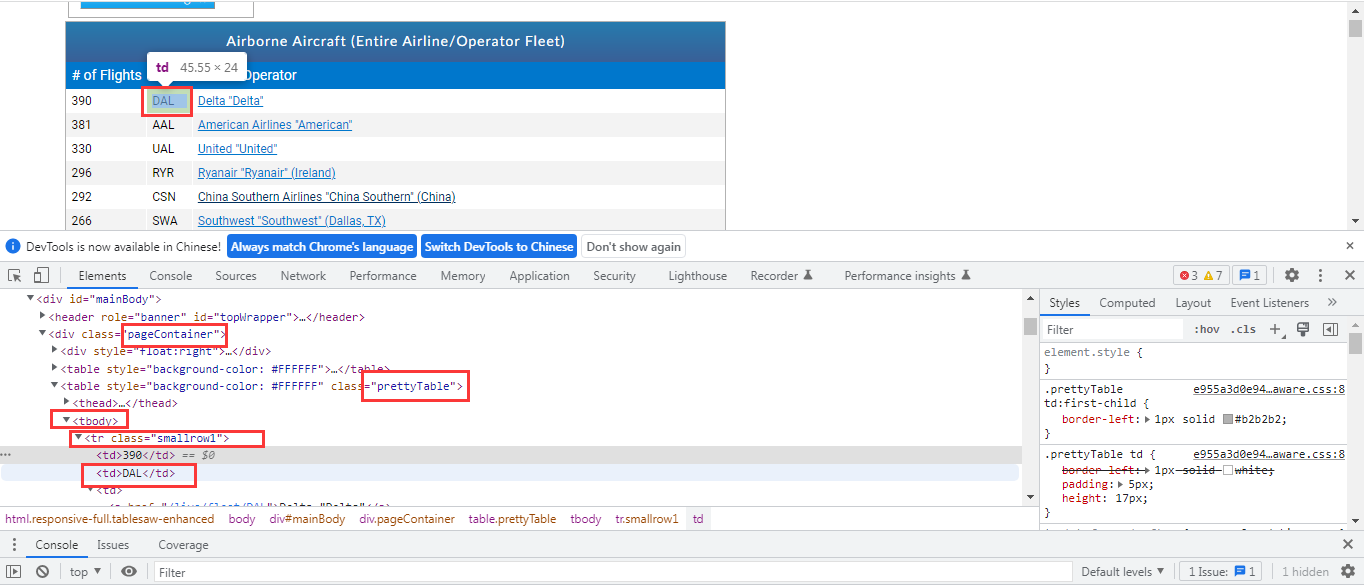This screenshot has height=585, width=1364.
Task: Switch to the Event Listeners tab
Action: click(1269, 302)
